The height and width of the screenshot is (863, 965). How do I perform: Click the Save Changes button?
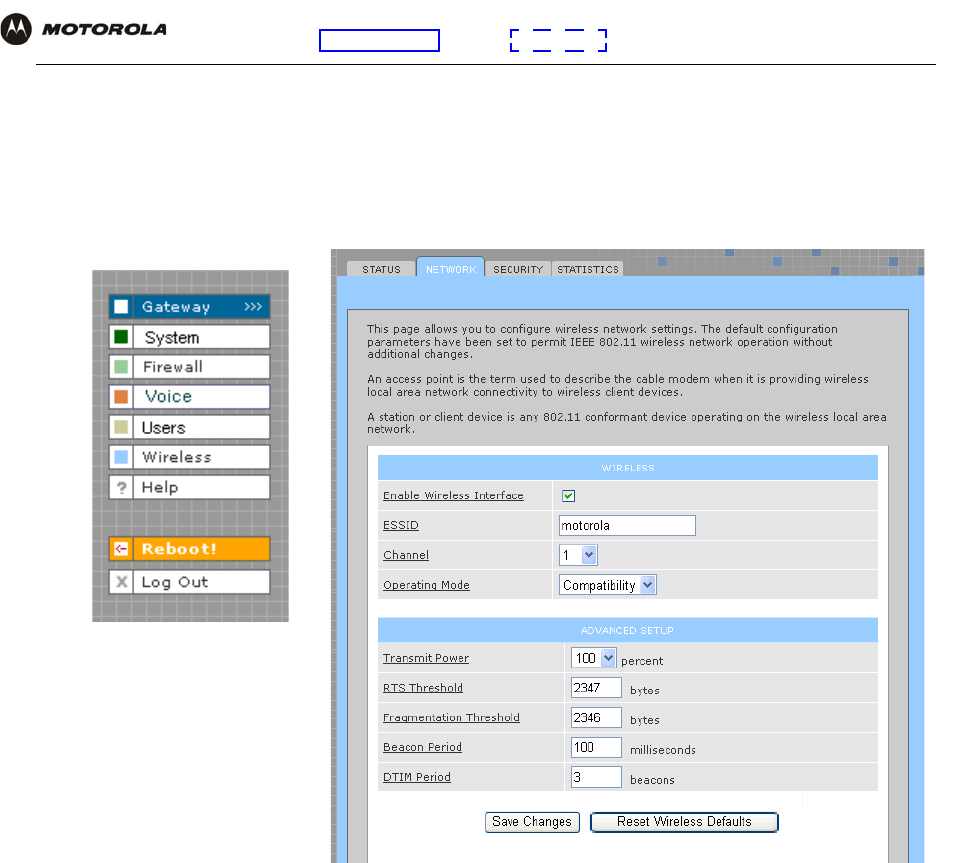pos(532,822)
